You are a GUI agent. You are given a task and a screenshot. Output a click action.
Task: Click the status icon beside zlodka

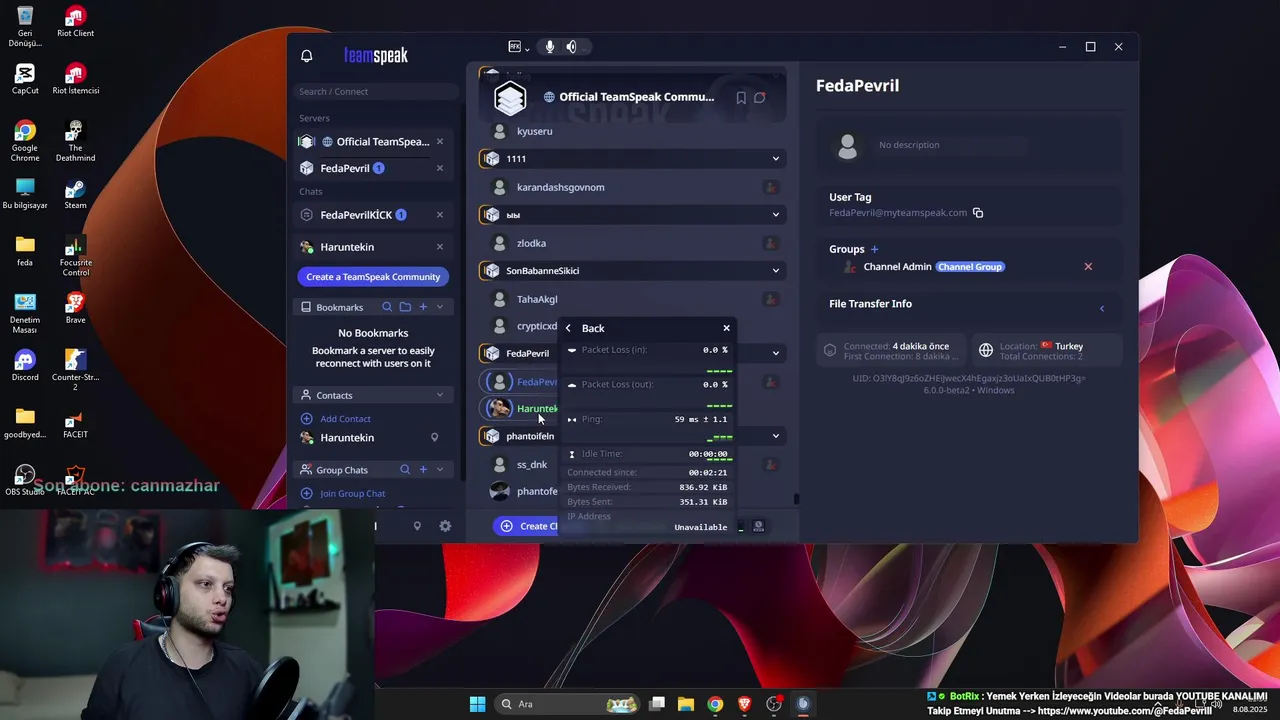click(770, 243)
